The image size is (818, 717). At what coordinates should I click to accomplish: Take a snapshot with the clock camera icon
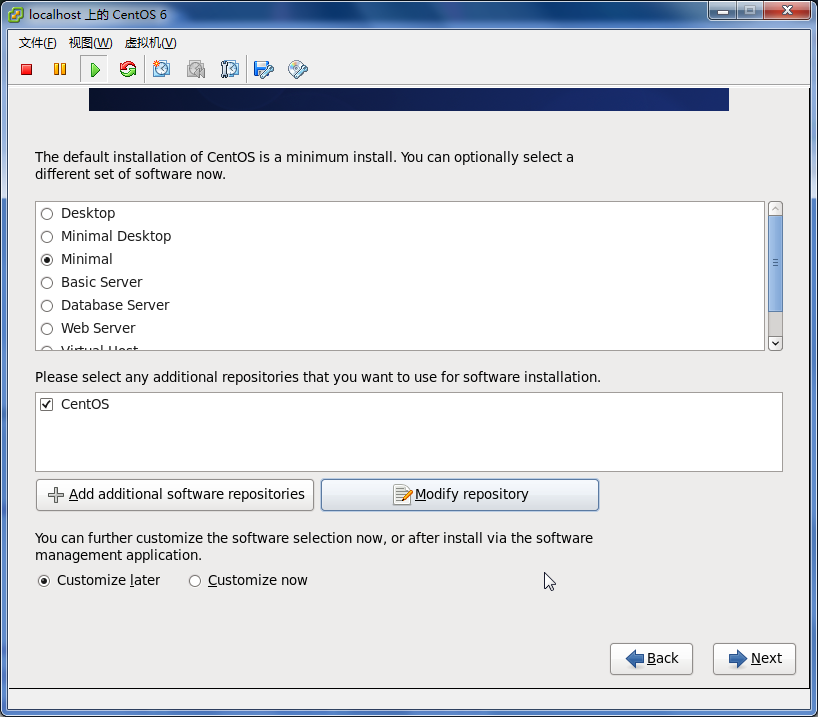[x=161, y=69]
